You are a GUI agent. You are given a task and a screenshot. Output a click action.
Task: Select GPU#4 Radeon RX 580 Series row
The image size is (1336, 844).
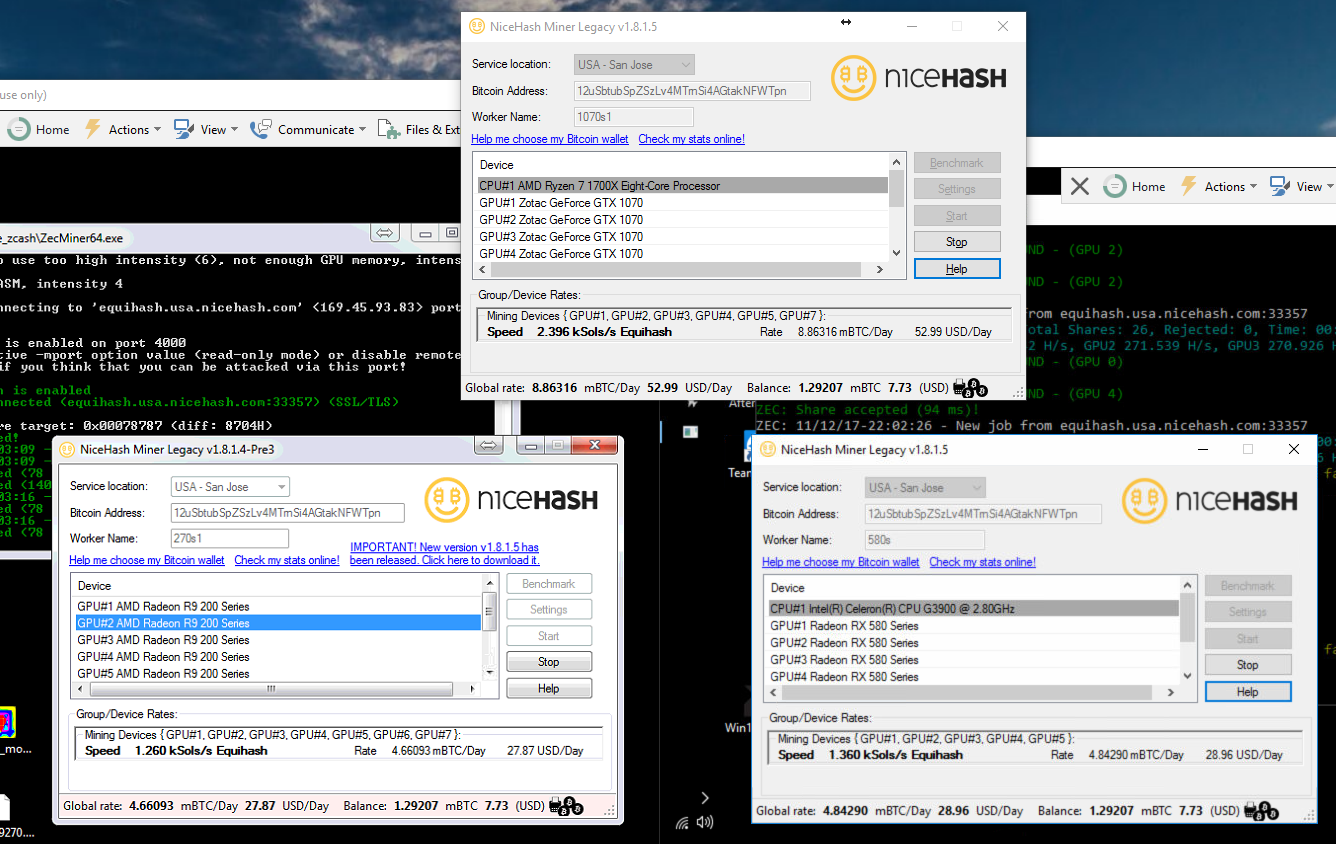point(973,676)
